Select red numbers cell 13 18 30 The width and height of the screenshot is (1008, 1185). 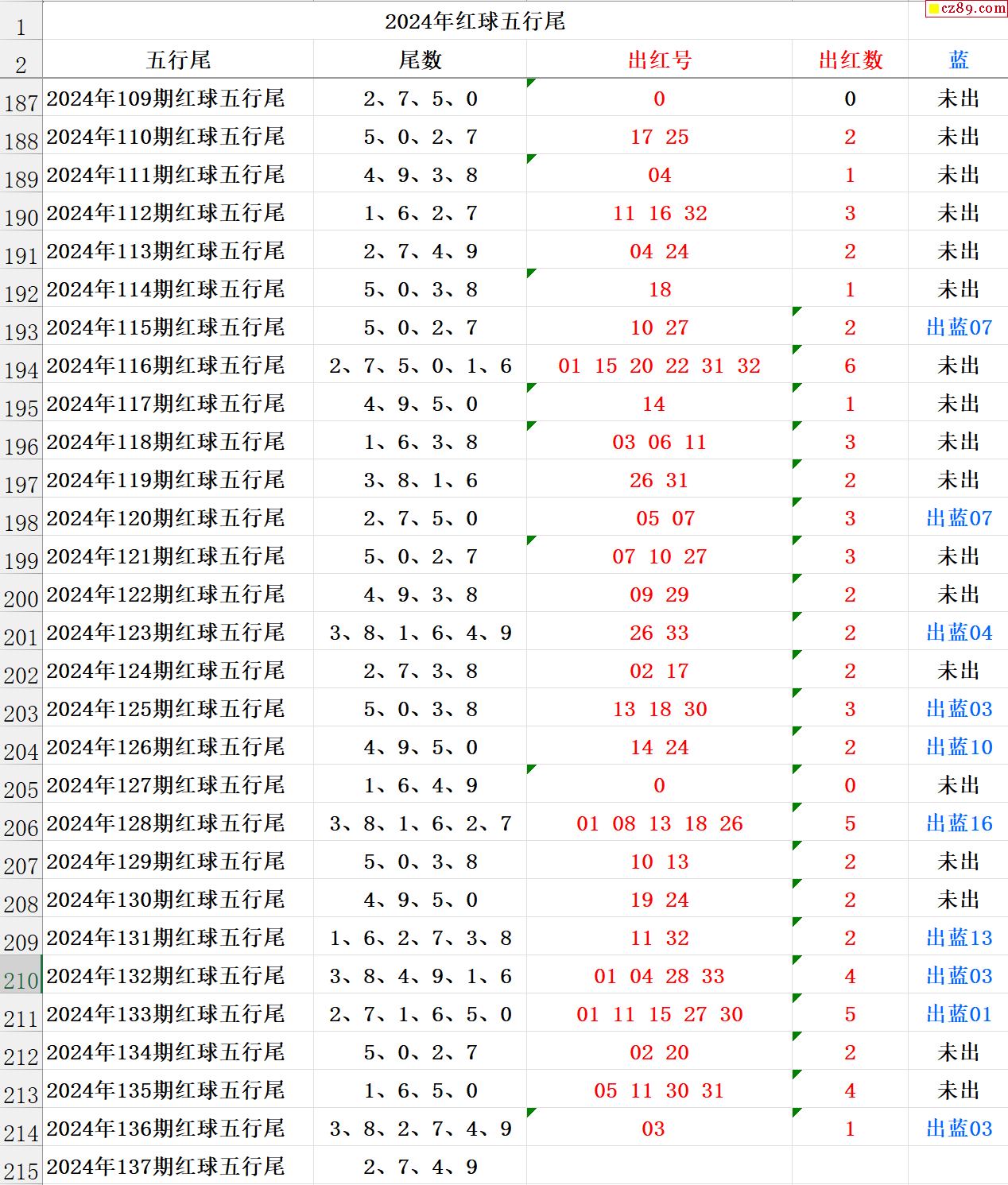[659, 709]
